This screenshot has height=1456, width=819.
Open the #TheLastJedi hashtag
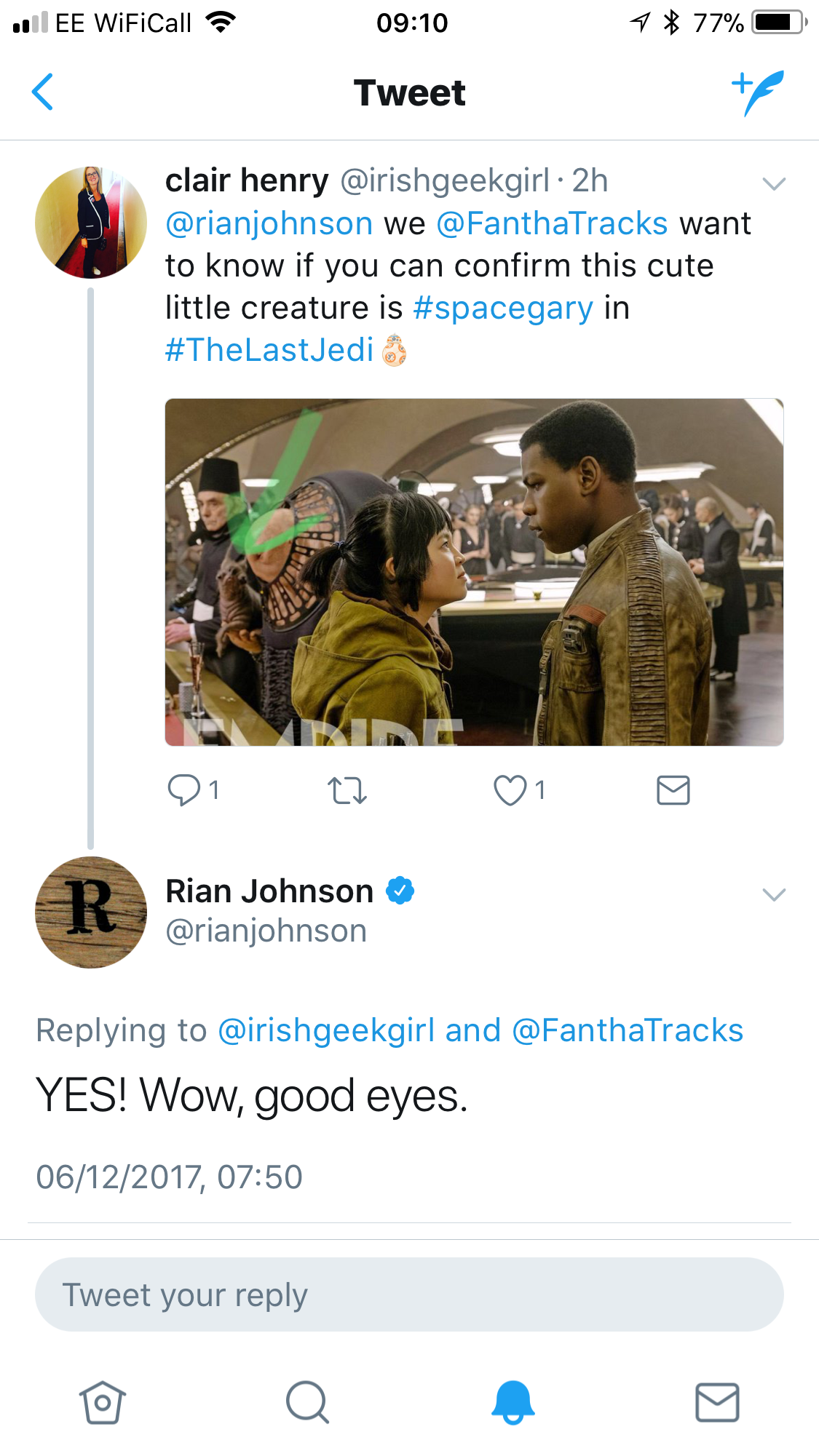pos(269,350)
